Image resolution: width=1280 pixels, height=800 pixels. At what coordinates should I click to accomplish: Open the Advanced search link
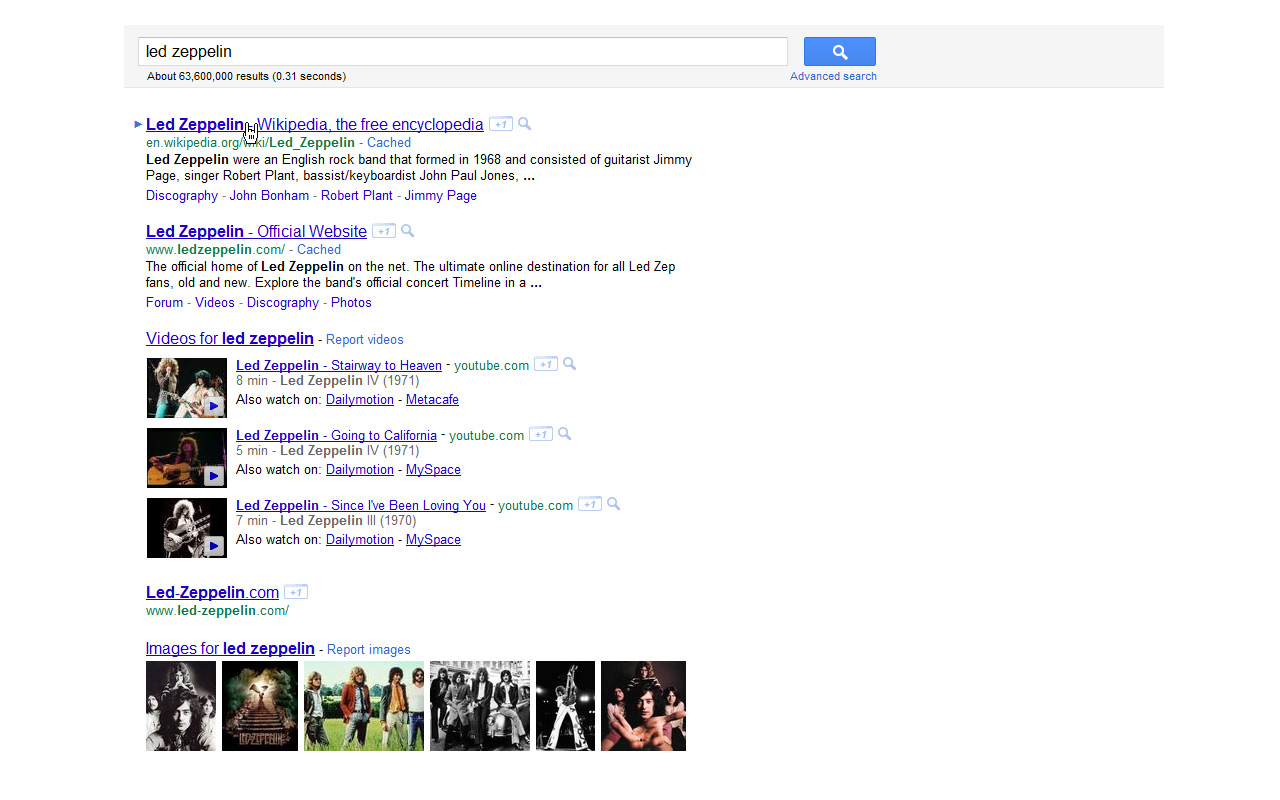(x=833, y=76)
